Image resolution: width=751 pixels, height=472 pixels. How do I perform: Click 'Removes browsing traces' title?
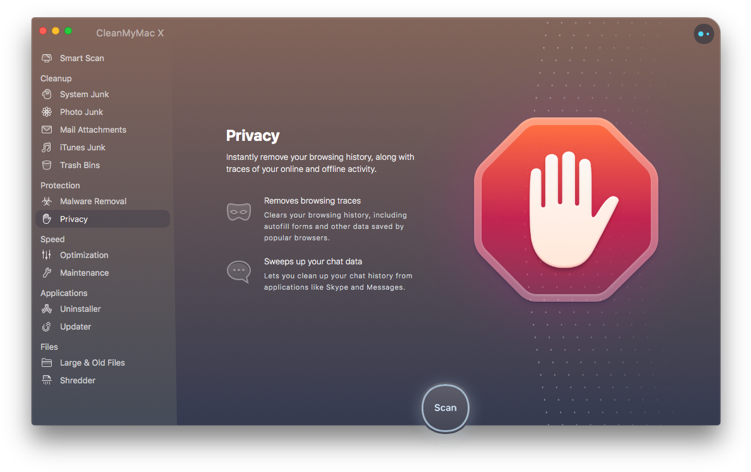tap(312, 201)
